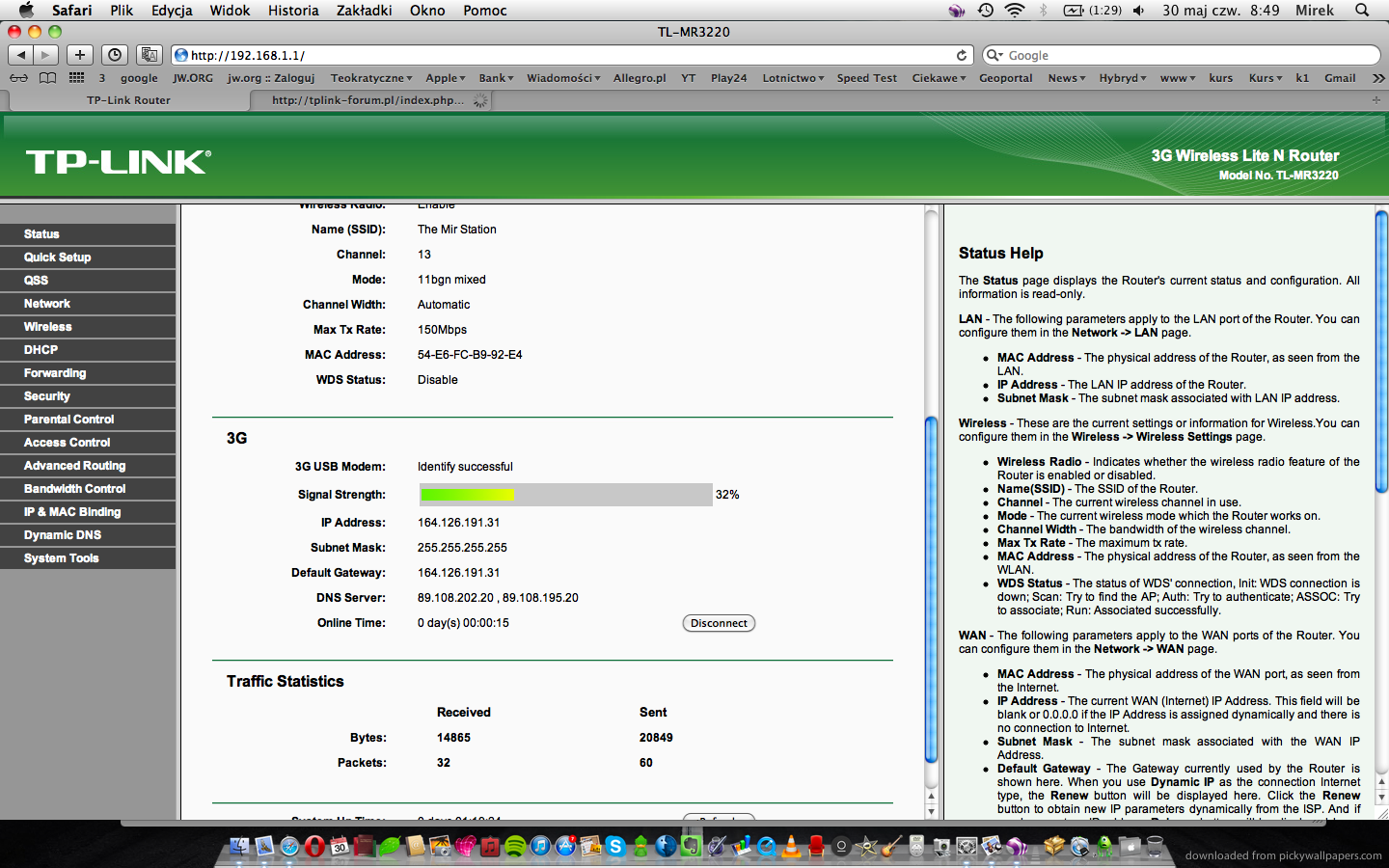Open Parental Control in sidebar
This screenshot has width=1389, height=868.
coord(88,420)
